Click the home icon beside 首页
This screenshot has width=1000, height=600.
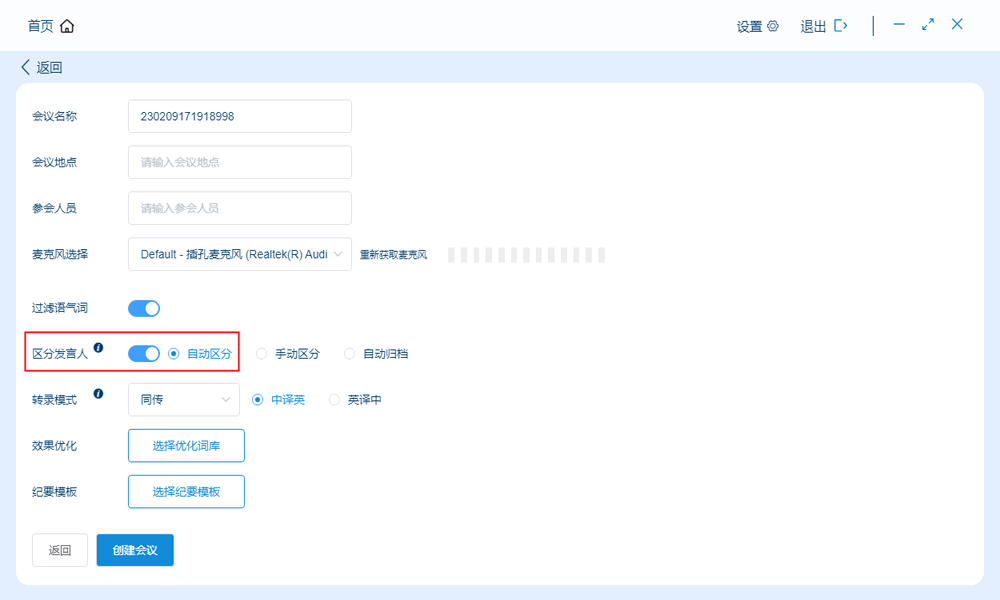(67, 26)
